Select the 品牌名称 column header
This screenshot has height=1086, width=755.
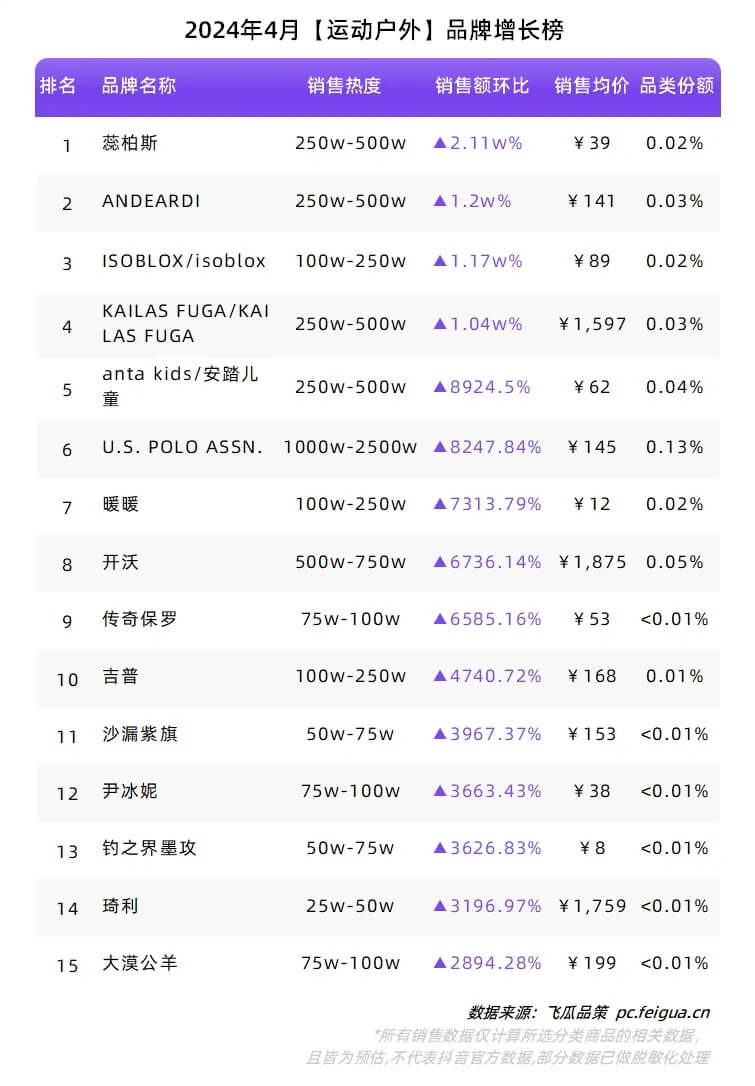(139, 86)
